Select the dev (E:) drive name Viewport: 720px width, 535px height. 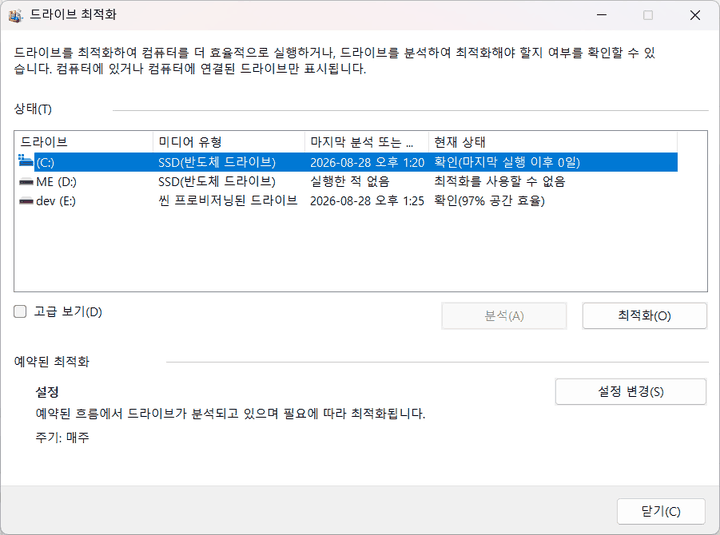(56, 201)
